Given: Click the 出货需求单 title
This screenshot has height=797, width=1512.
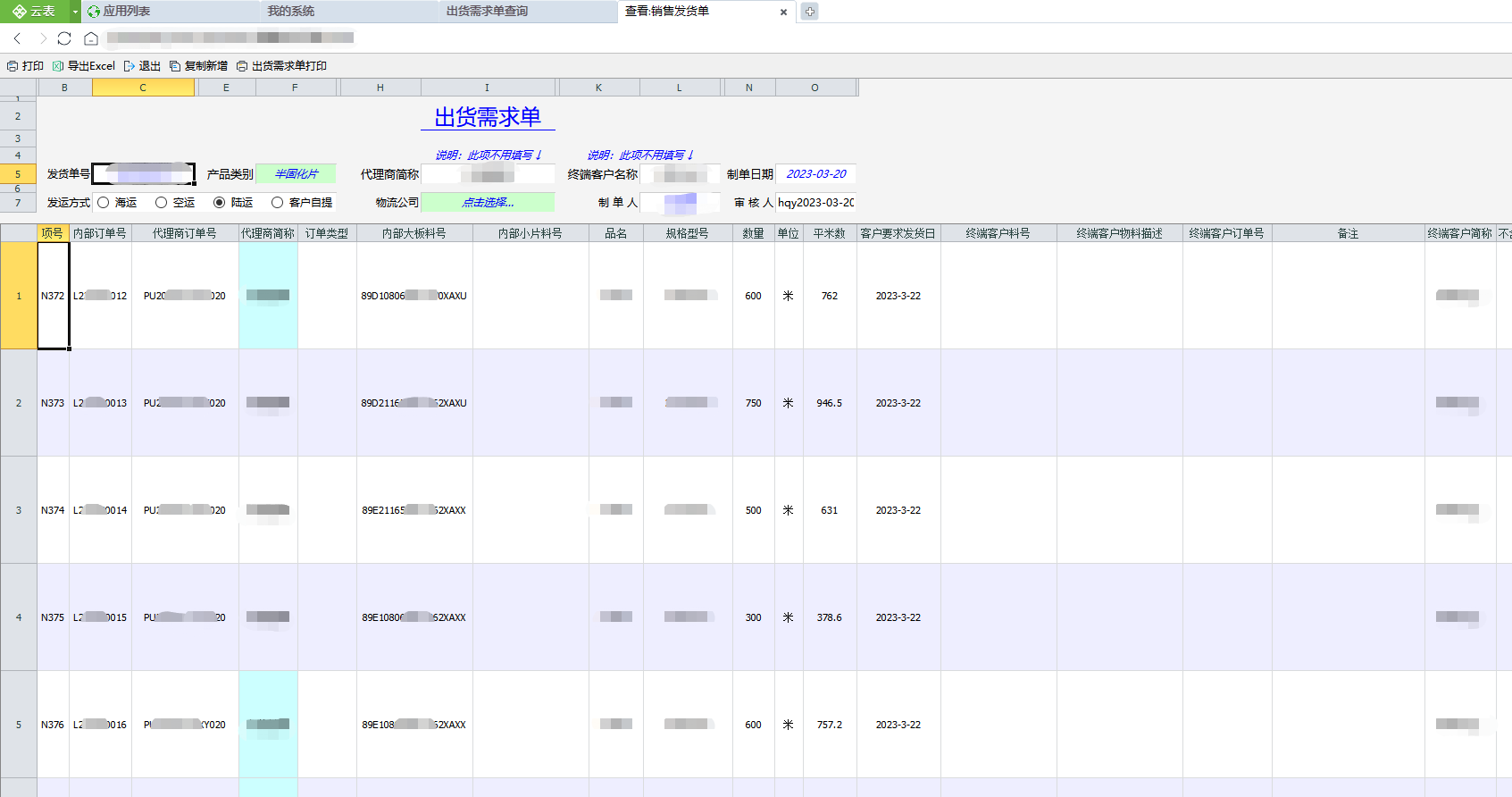Looking at the screenshot, I should 488,117.
